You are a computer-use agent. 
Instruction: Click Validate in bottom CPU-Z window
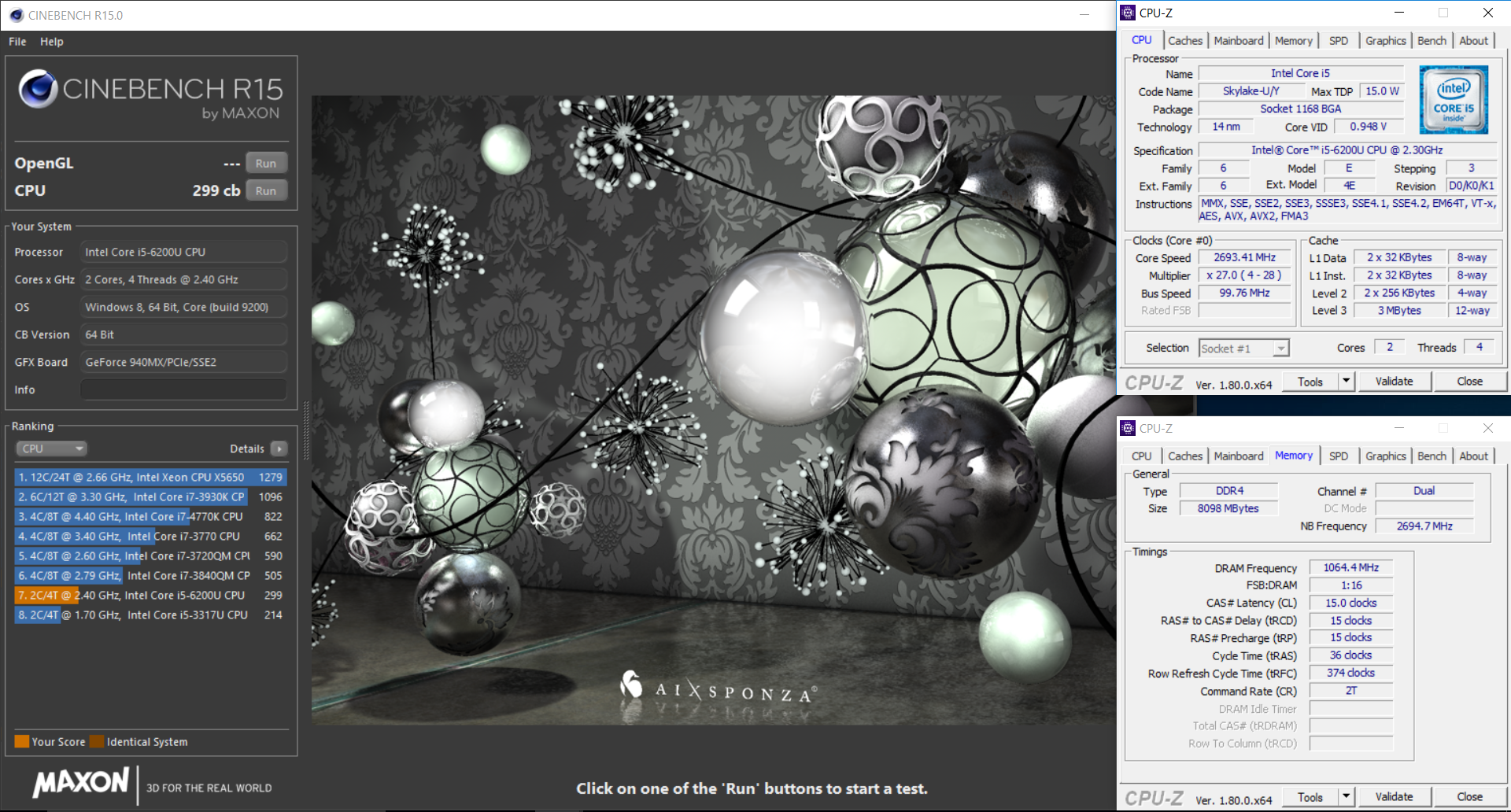click(1394, 797)
